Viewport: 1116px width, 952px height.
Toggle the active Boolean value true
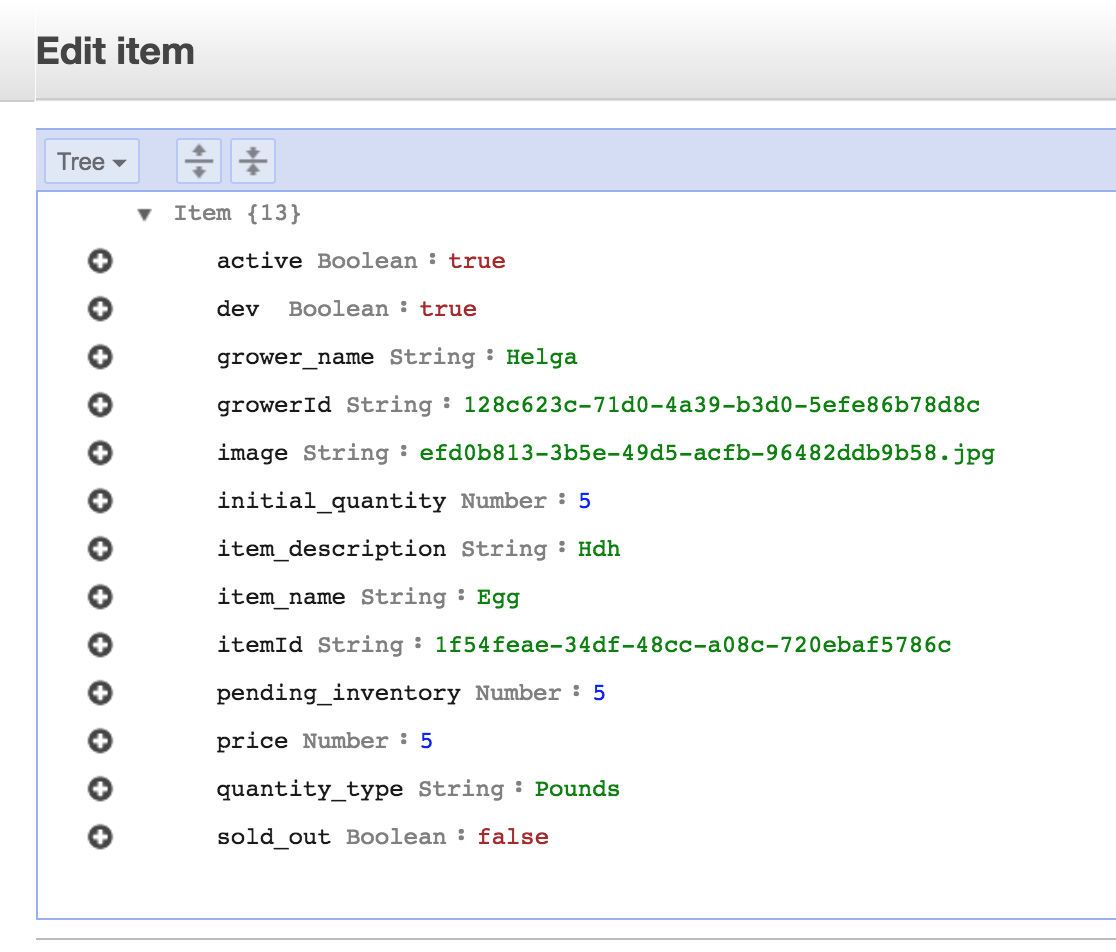tap(476, 261)
